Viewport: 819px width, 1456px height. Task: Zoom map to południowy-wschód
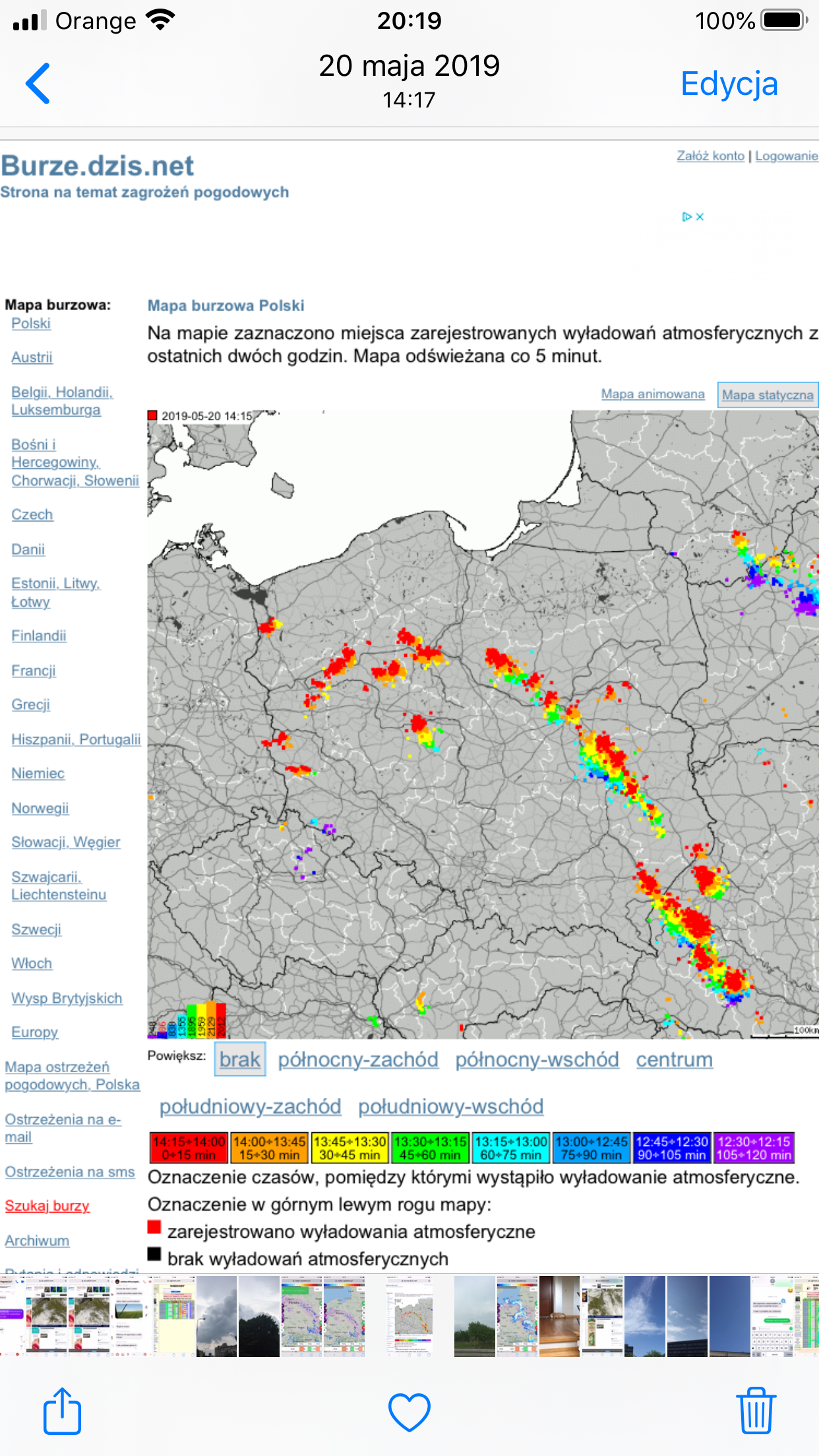click(x=450, y=1107)
